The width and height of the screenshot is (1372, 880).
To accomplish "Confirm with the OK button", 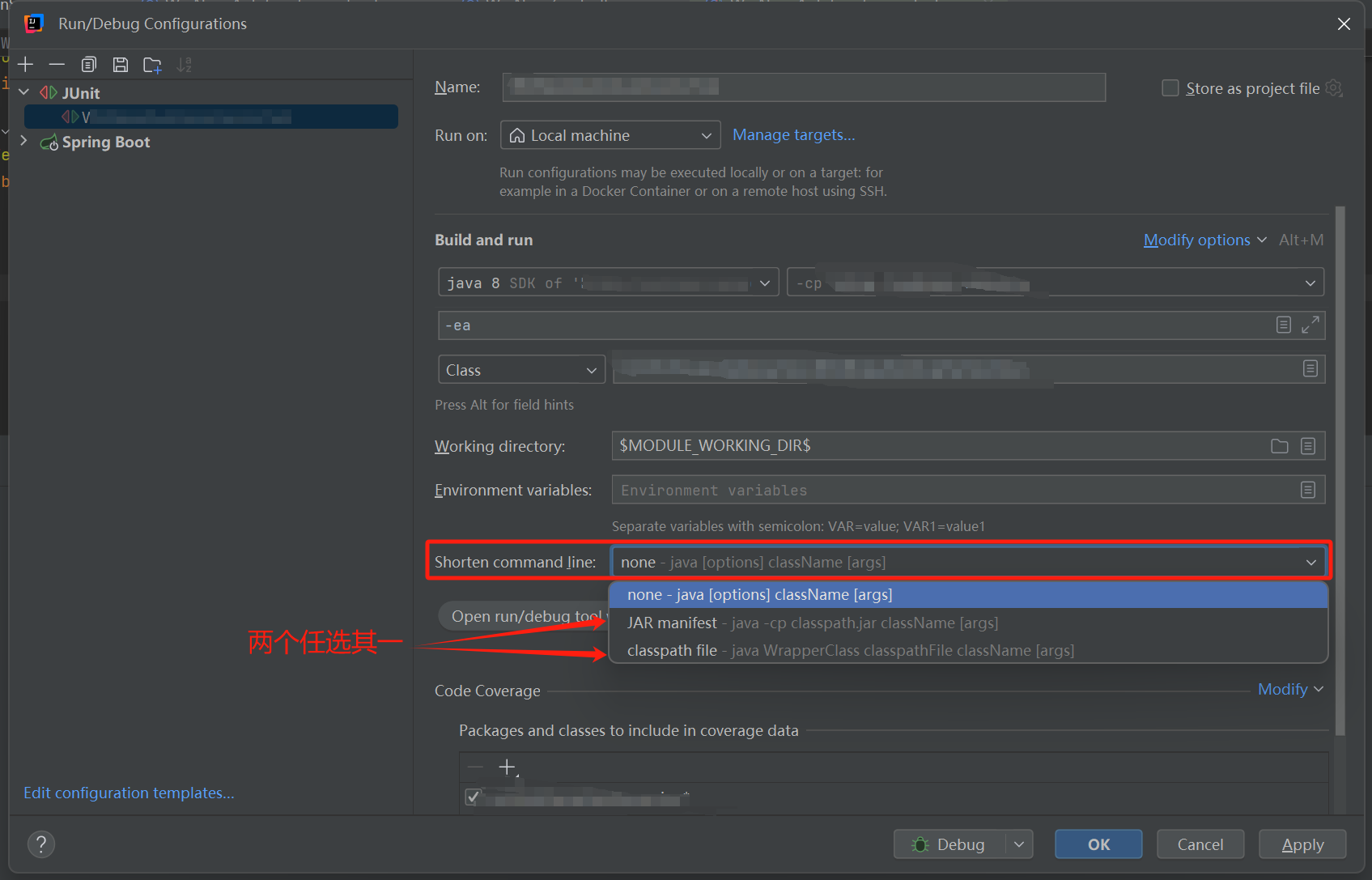I will click(x=1098, y=844).
